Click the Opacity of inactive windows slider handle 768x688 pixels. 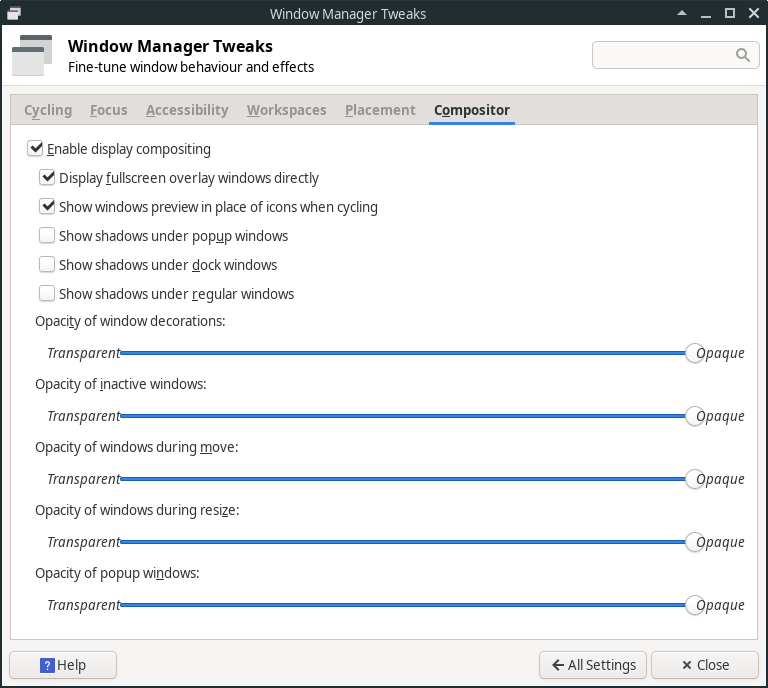tap(694, 416)
